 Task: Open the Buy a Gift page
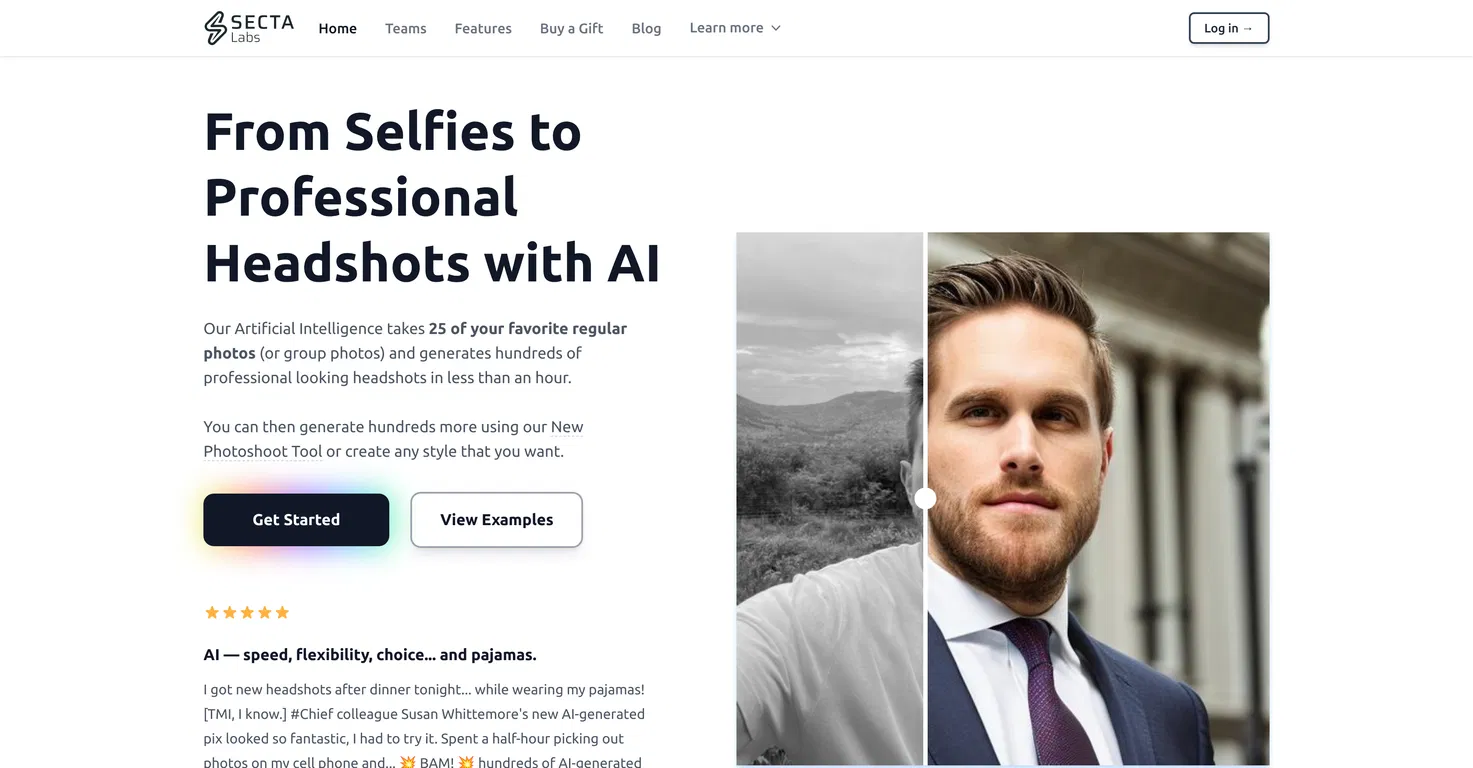coord(572,28)
